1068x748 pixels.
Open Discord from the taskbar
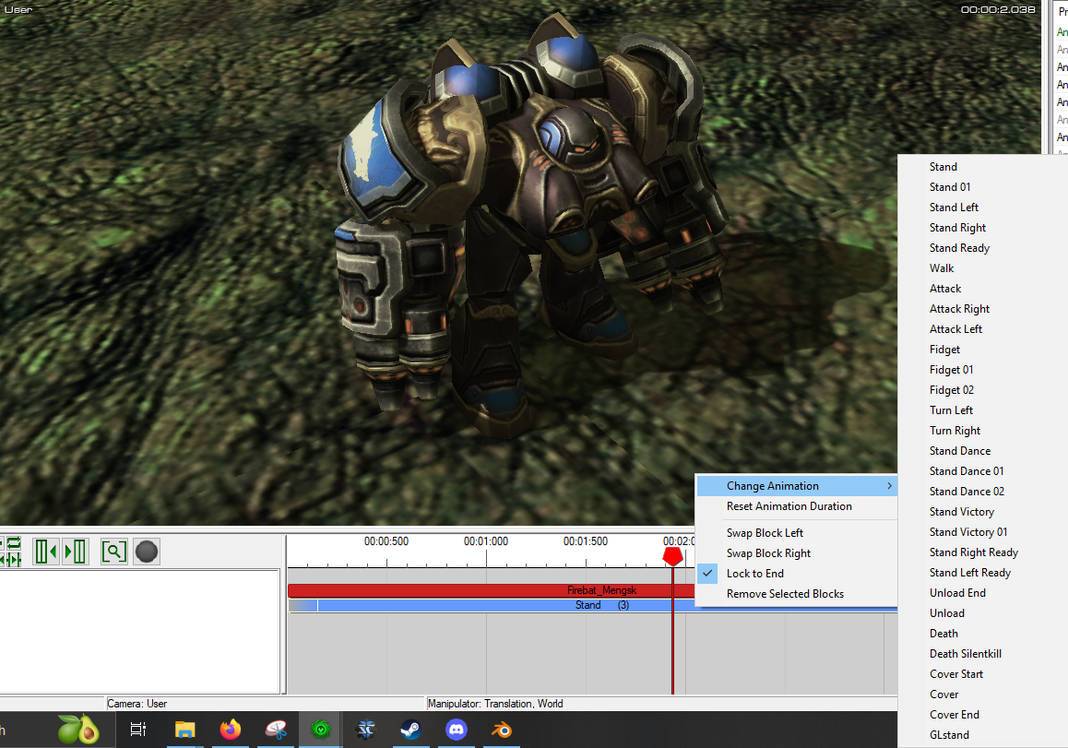tap(456, 730)
